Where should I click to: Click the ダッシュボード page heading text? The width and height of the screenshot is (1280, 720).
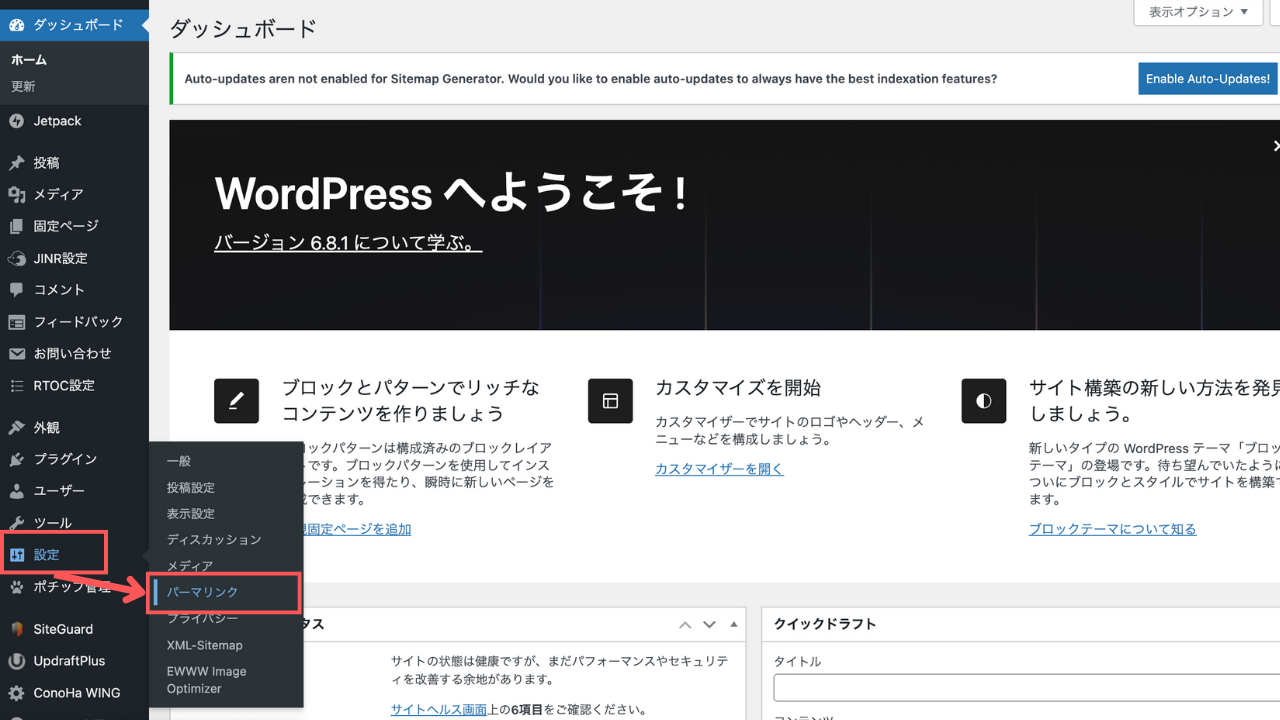click(243, 28)
